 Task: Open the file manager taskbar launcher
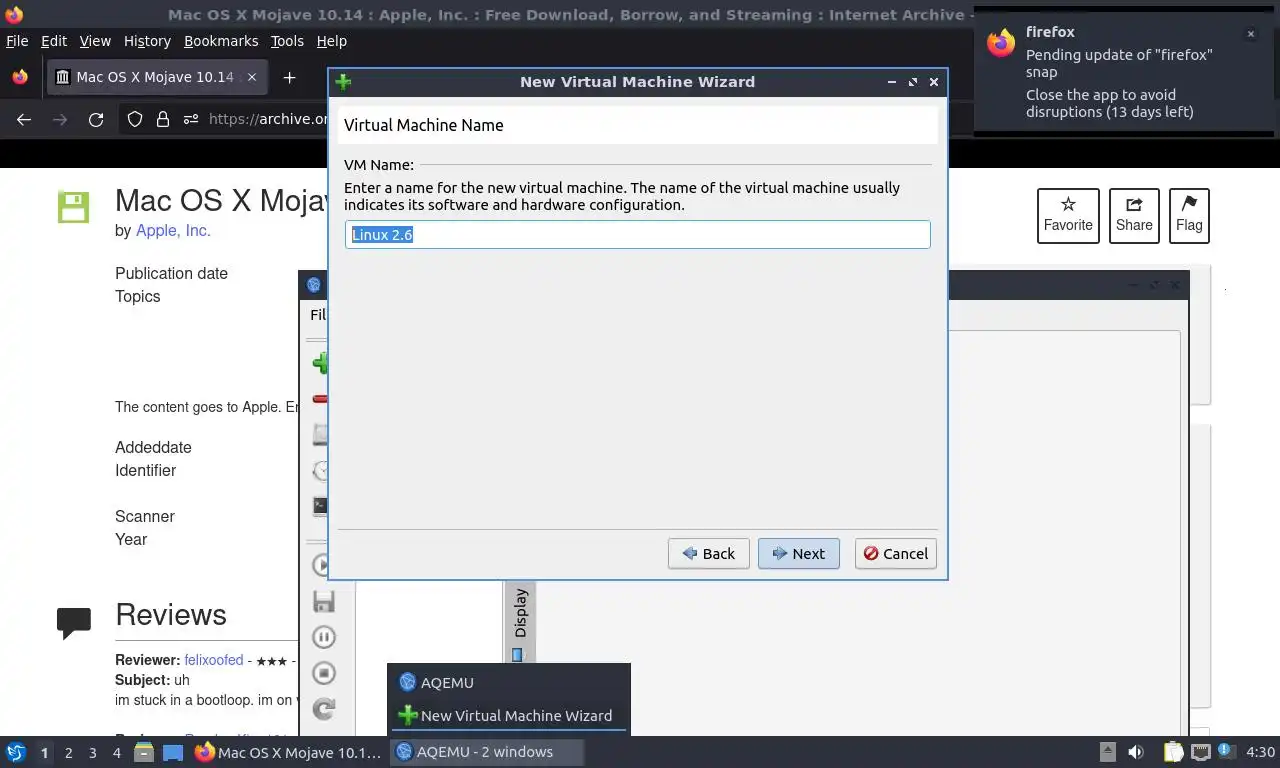tap(144, 752)
